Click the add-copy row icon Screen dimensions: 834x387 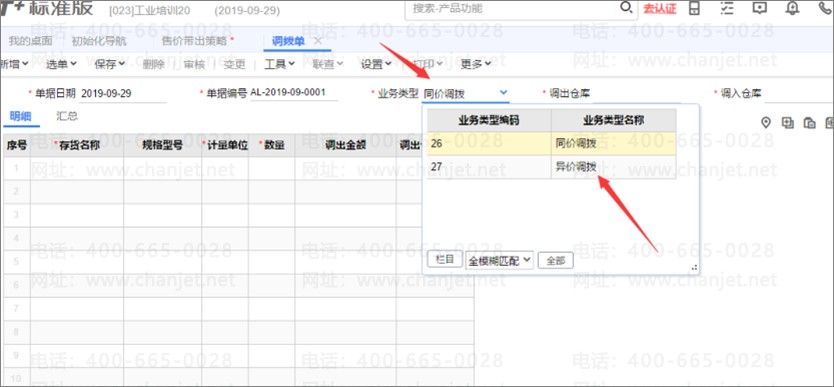click(x=788, y=123)
